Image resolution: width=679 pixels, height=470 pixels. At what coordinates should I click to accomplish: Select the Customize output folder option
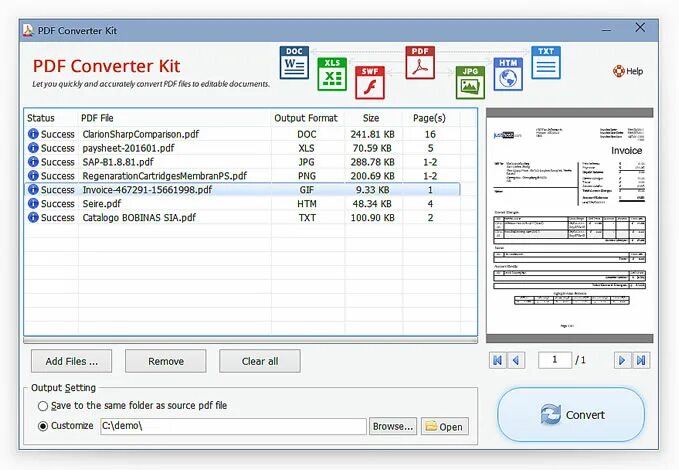tap(42, 426)
